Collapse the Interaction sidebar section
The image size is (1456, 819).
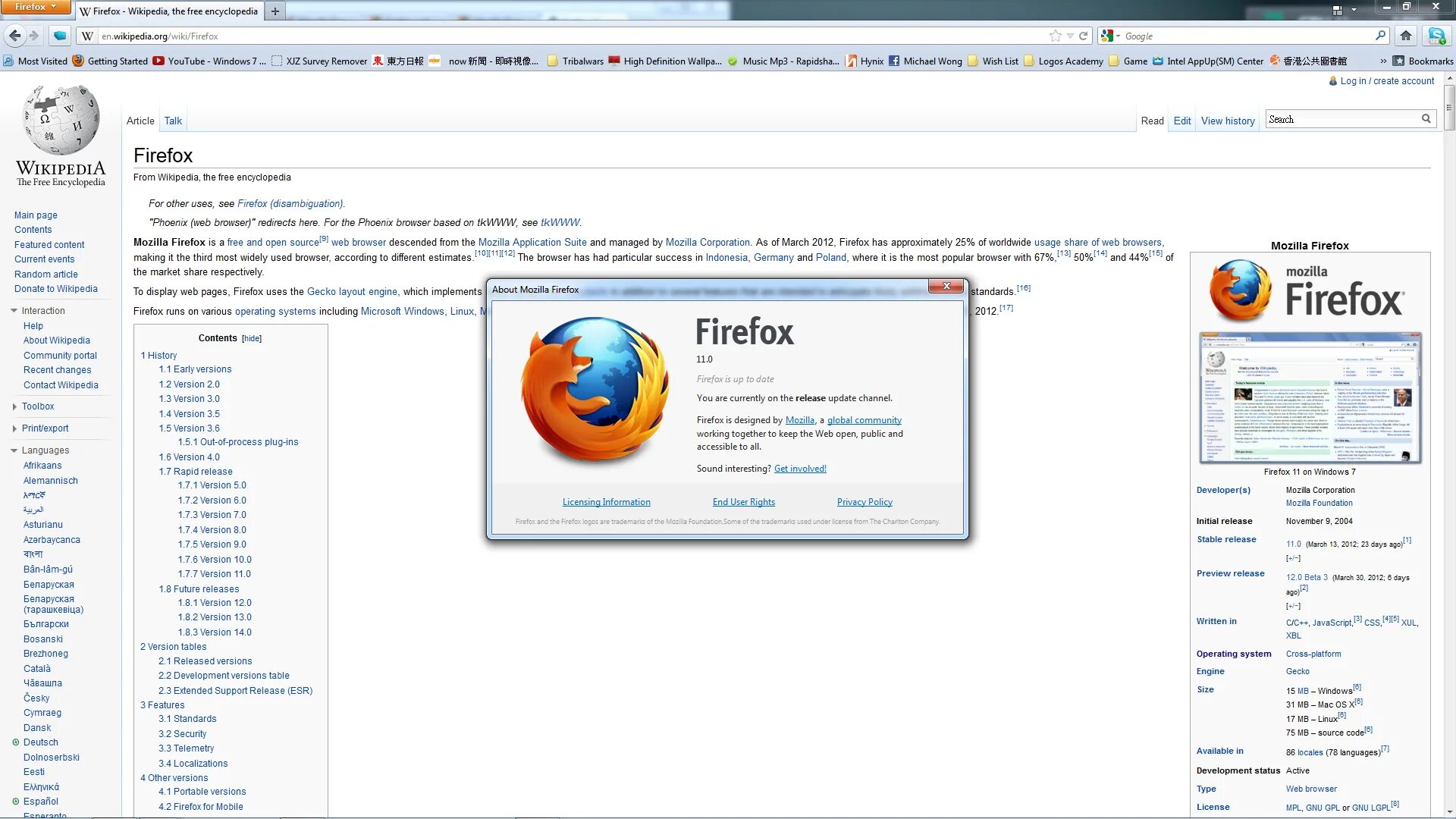(x=42, y=311)
